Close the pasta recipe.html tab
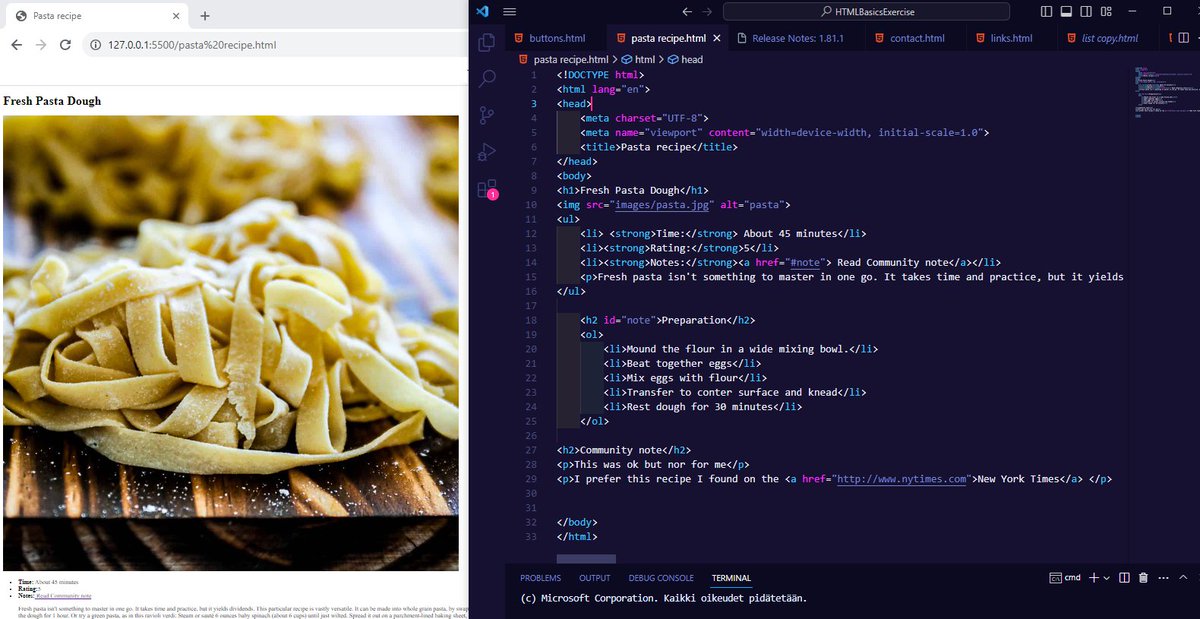Viewport: 1200px width, 619px height. click(719, 38)
